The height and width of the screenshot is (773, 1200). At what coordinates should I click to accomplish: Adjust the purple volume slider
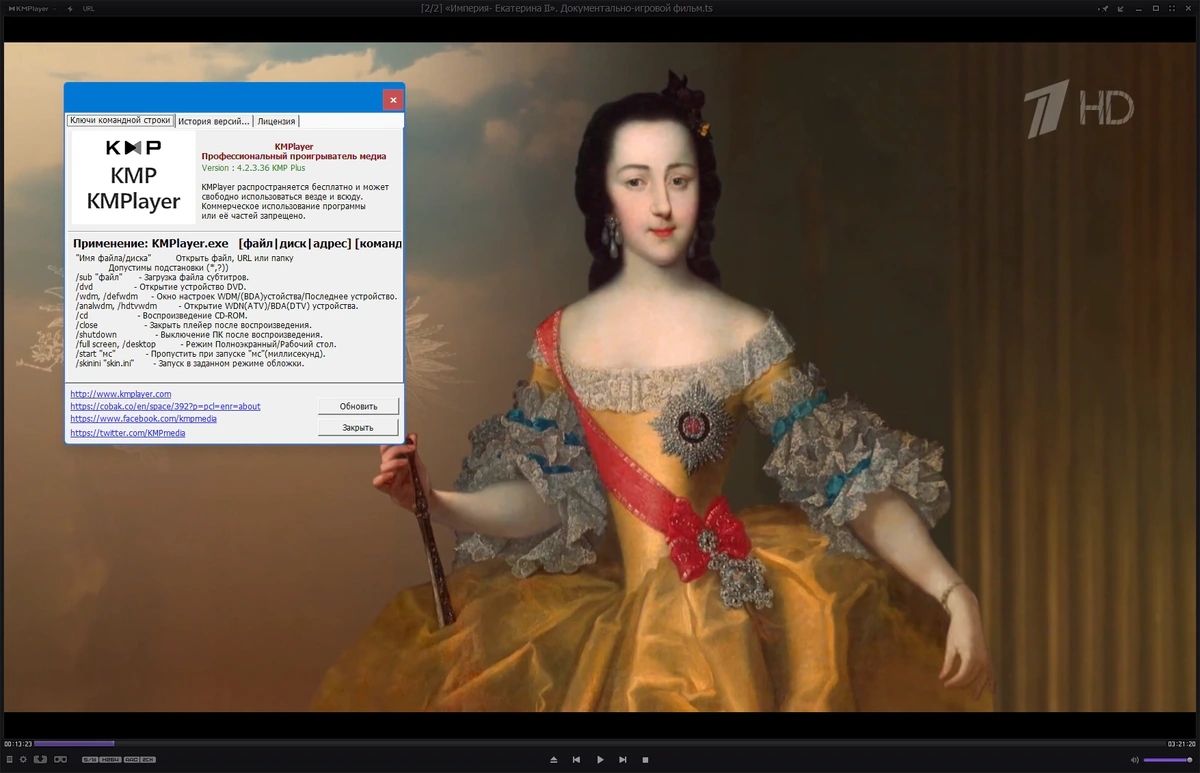[1168, 760]
